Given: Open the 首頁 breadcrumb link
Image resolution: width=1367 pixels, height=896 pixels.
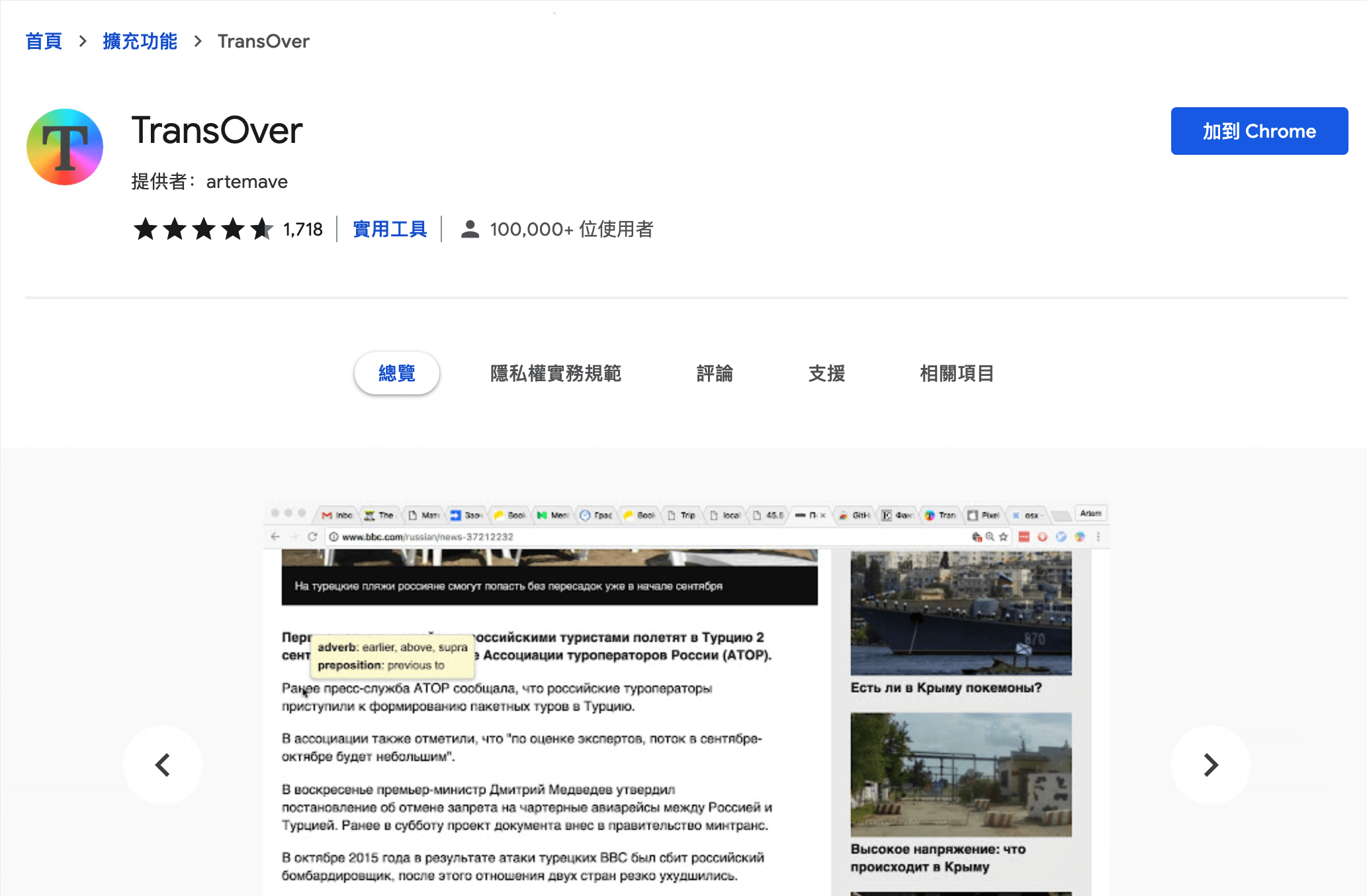Looking at the screenshot, I should coord(44,41).
